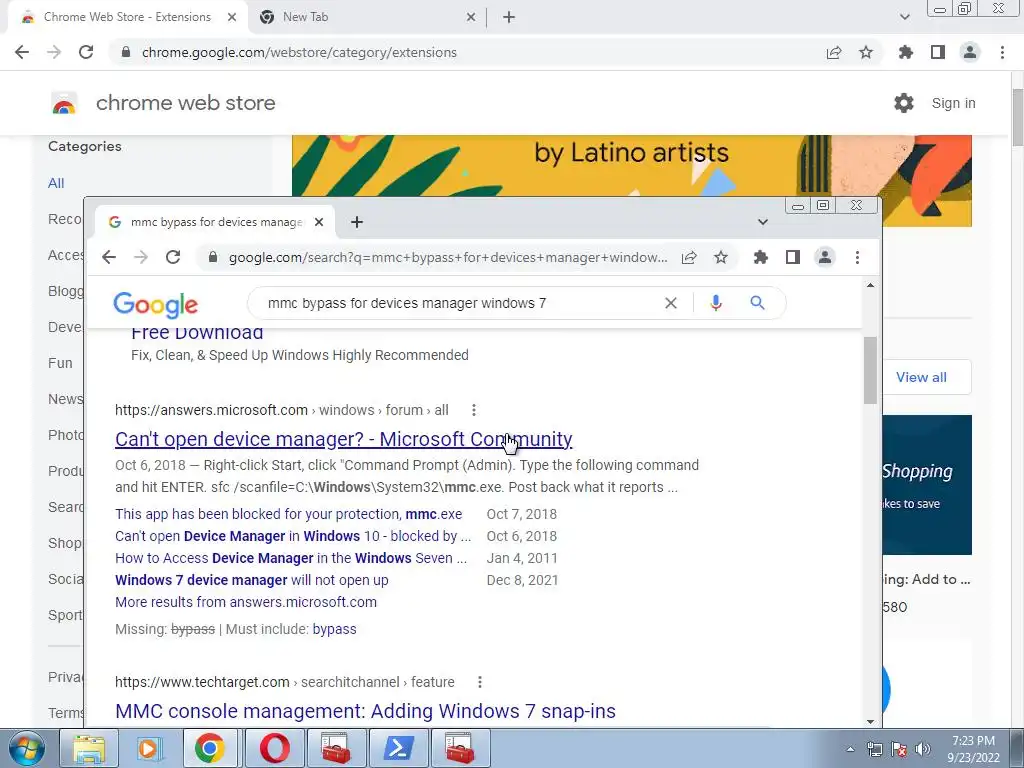Open a new tab in Google search window
1024x768 pixels.
pyautogui.click(x=357, y=222)
